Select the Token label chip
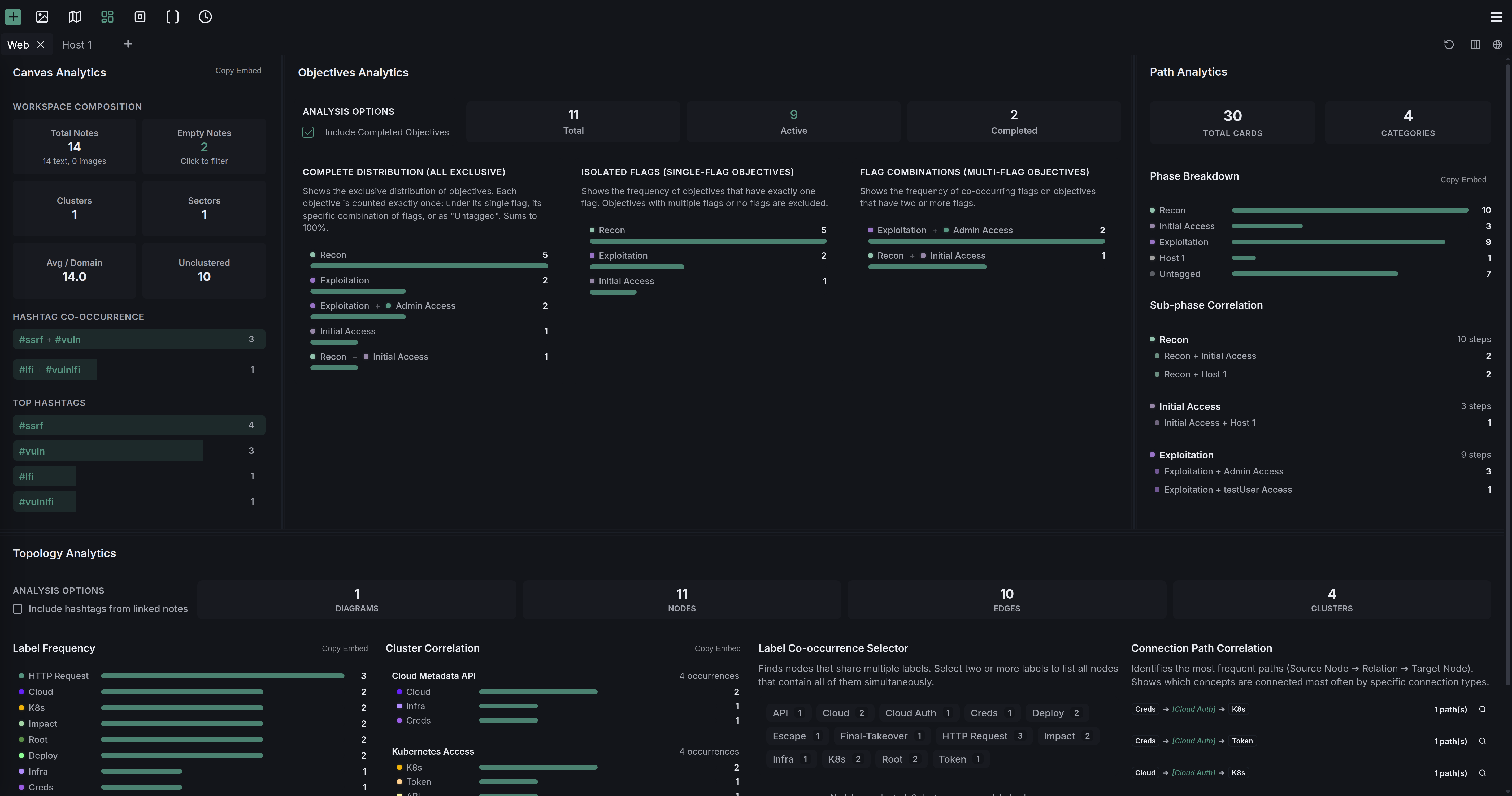Screen dimensions: 1512x796 (x=961, y=759)
